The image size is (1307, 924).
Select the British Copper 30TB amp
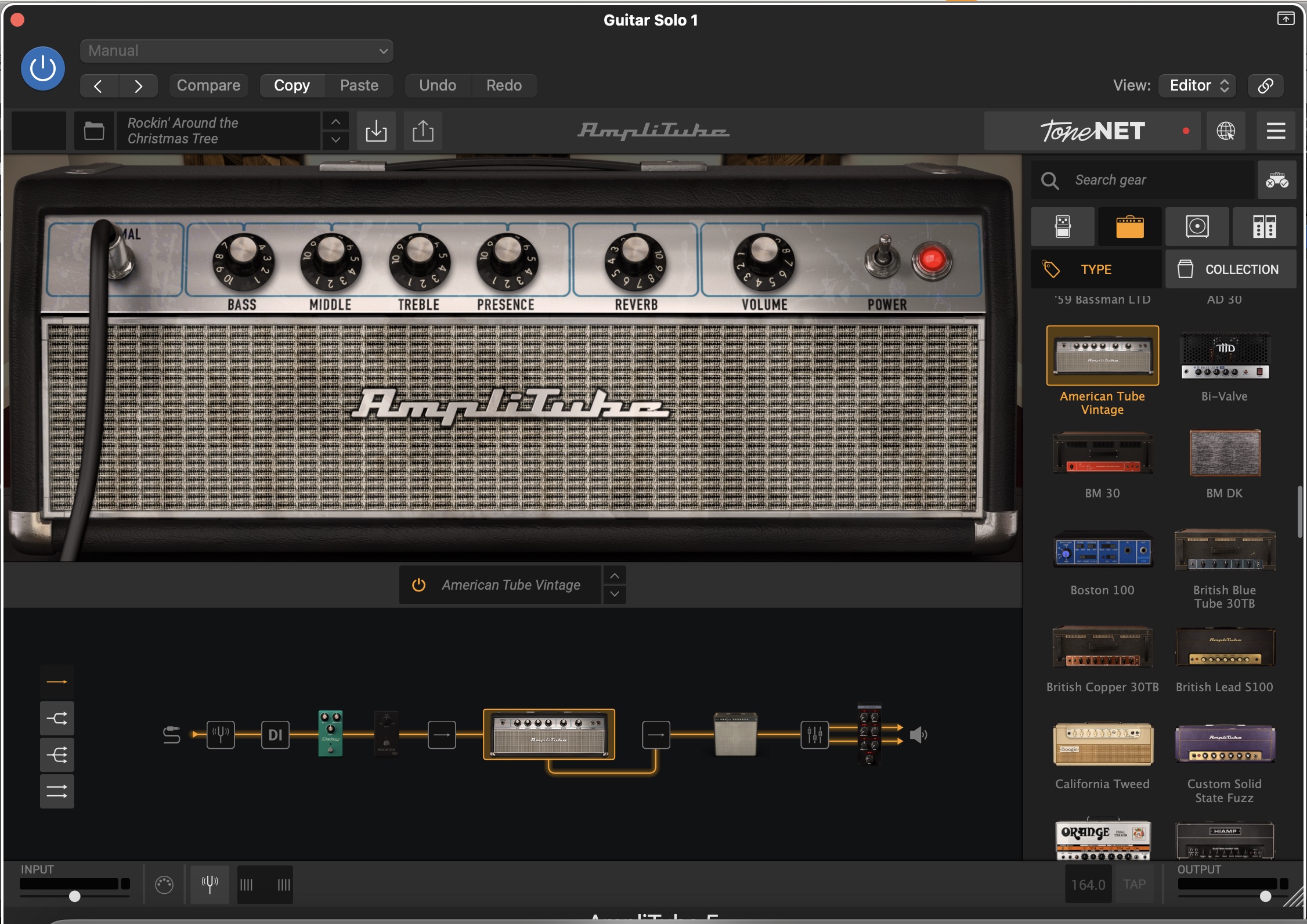pyautogui.click(x=1103, y=646)
